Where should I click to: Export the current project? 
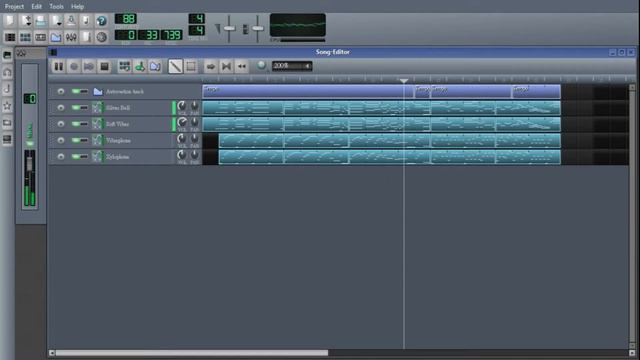point(86,20)
